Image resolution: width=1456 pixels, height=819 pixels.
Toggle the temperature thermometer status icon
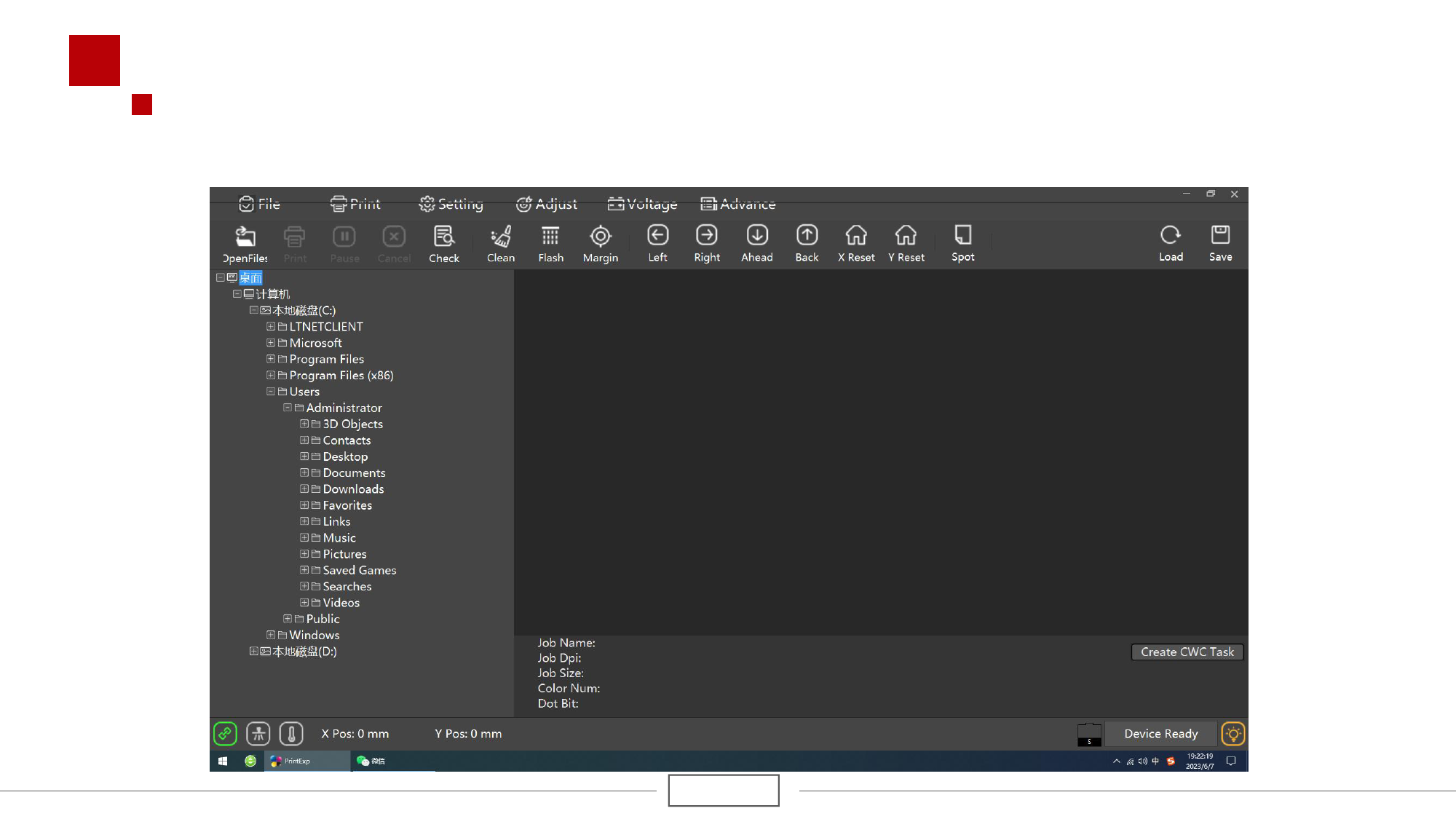tap(291, 734)
